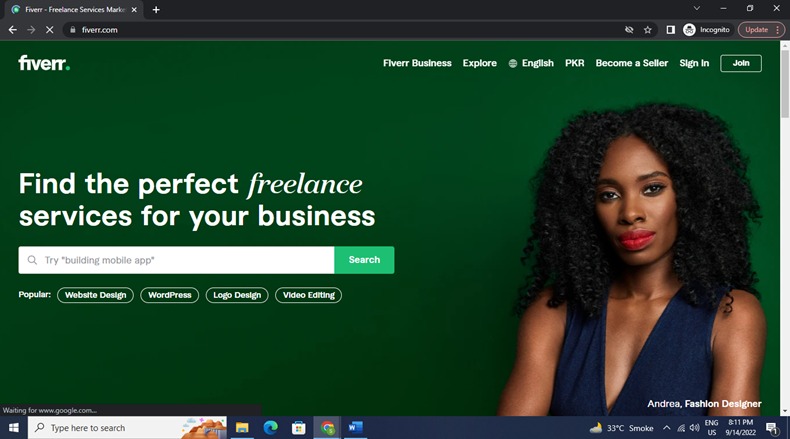Viewport: 790px width, 439px height.
Task: Click the Join button
Action: pos(741,63)
